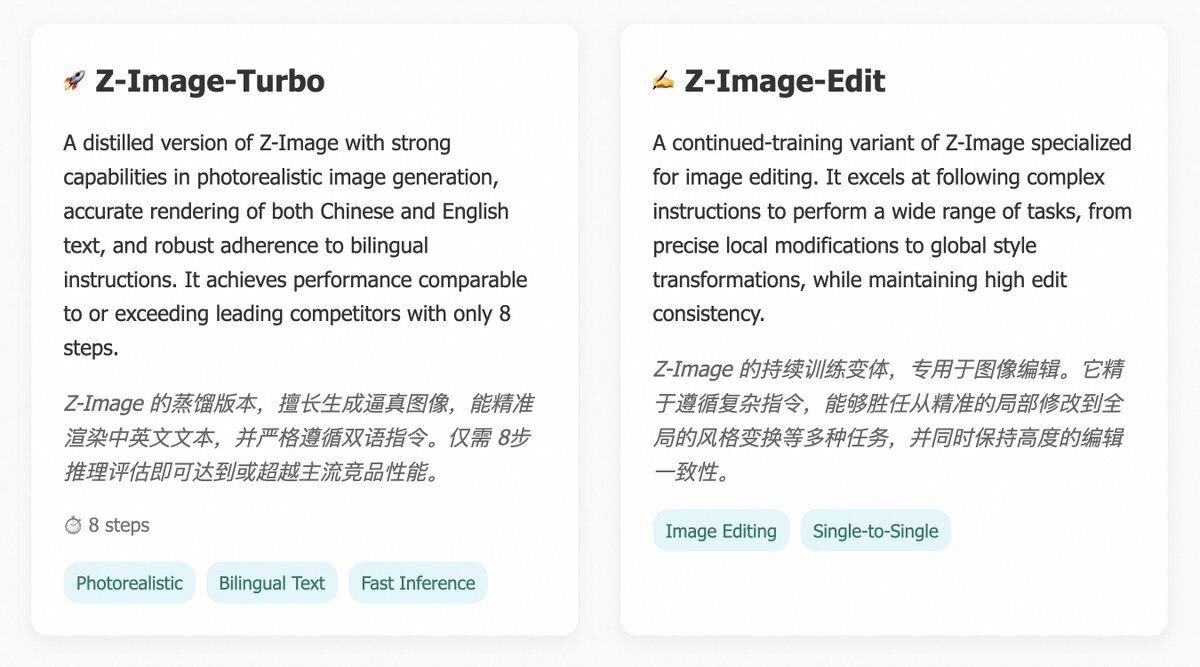Click the Image Editing tag
Screen dimensions: 1200x667
(721, 531)
